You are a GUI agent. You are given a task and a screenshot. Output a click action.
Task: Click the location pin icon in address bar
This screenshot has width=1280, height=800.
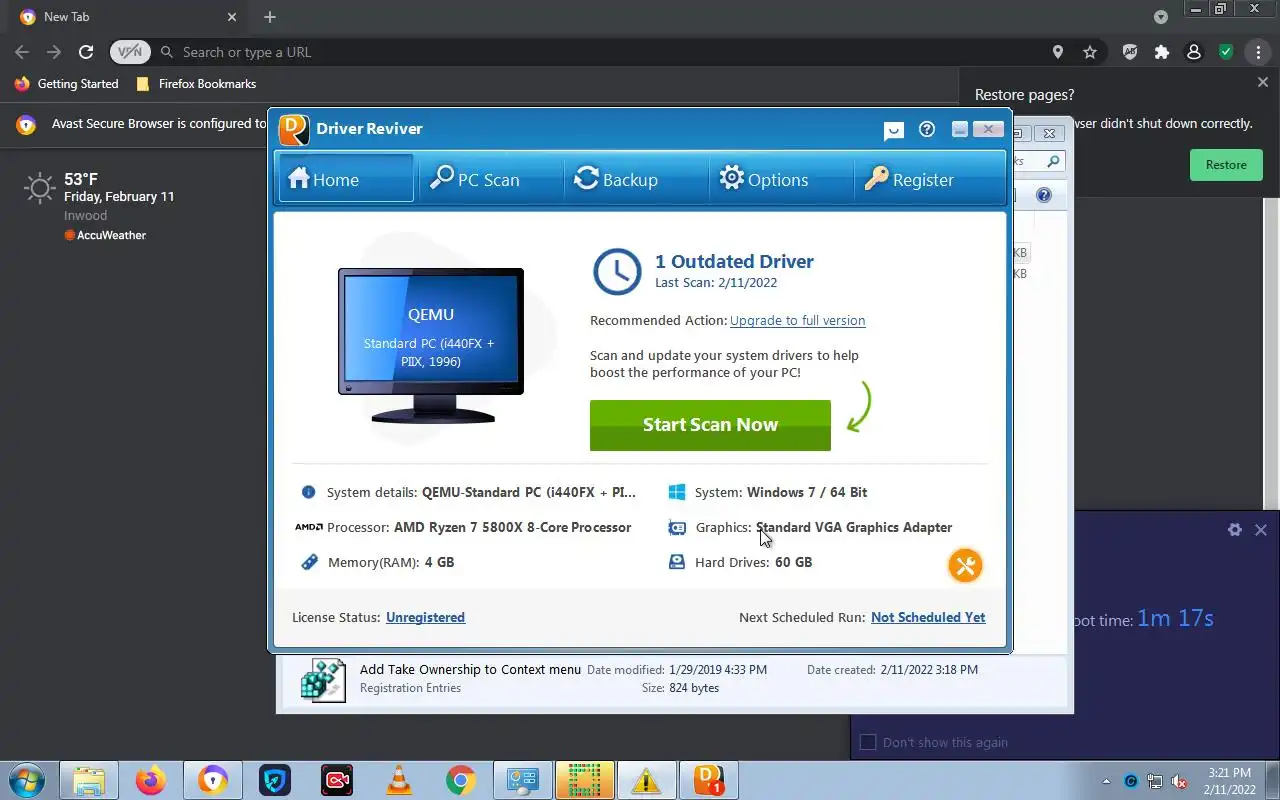1058,52
